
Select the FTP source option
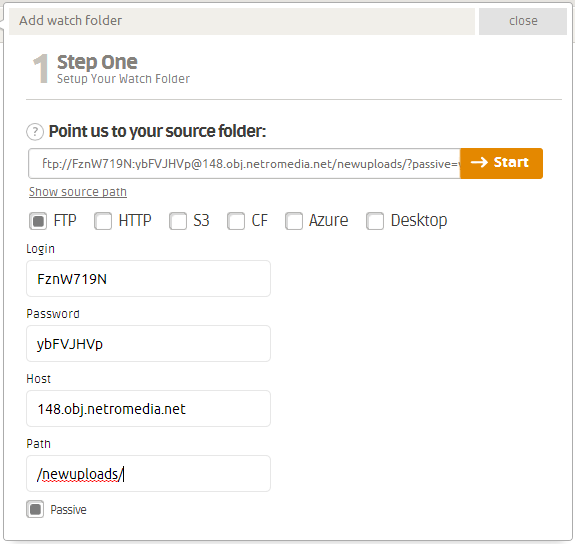(38, 221)
